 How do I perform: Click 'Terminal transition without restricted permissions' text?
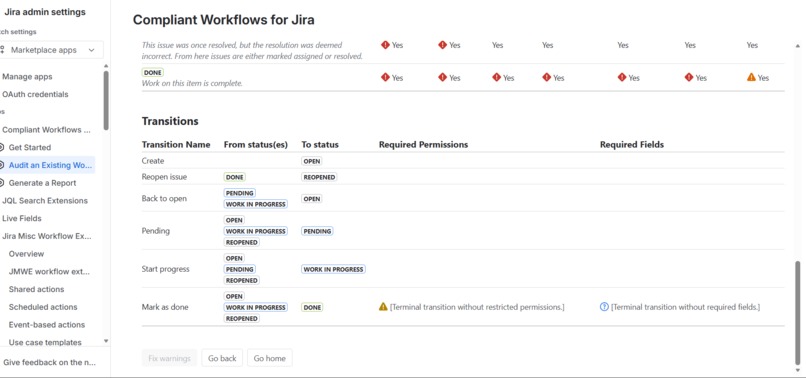(477, 307)
